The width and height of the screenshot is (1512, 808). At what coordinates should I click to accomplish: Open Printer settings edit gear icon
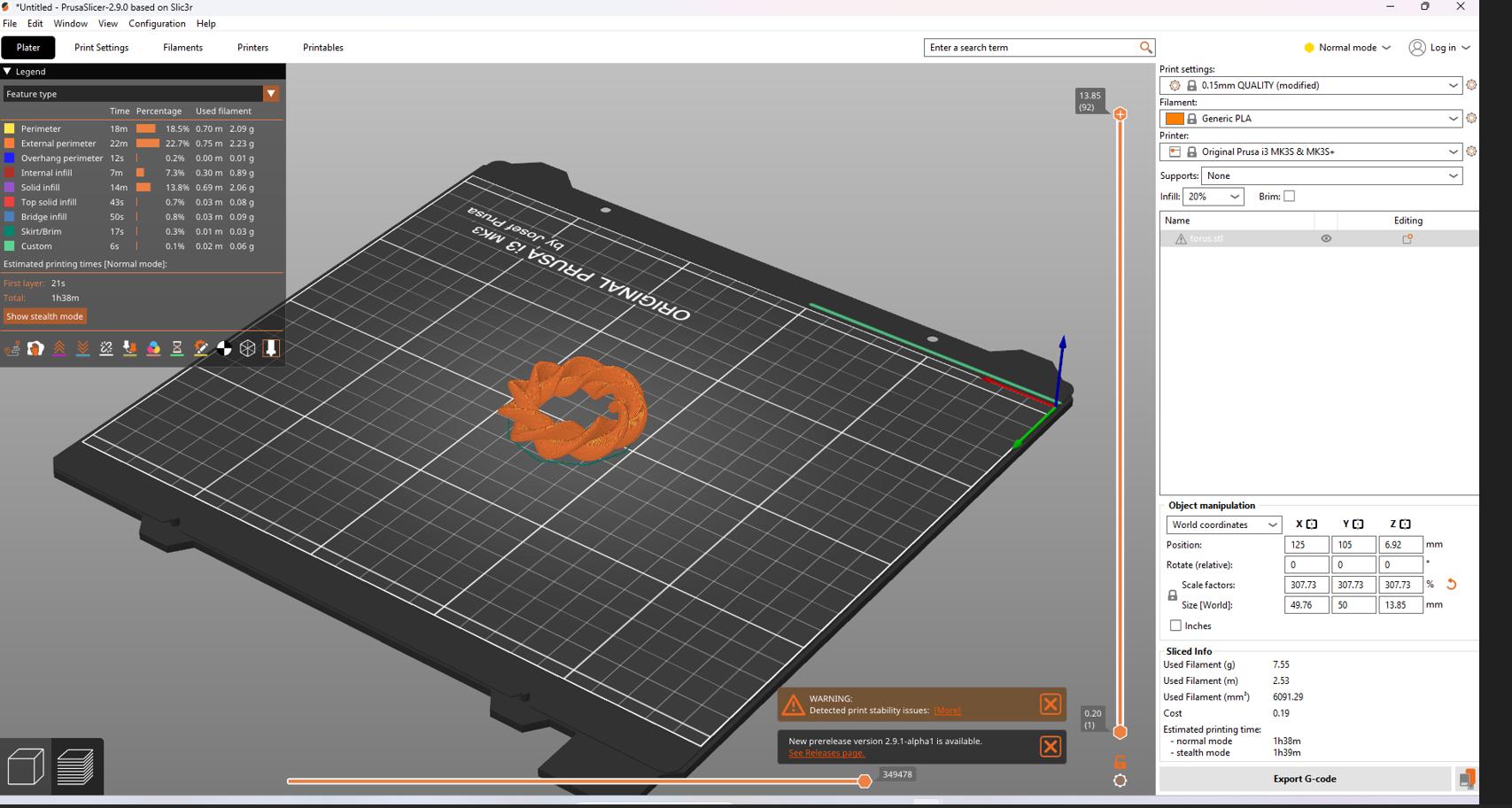1471,151
